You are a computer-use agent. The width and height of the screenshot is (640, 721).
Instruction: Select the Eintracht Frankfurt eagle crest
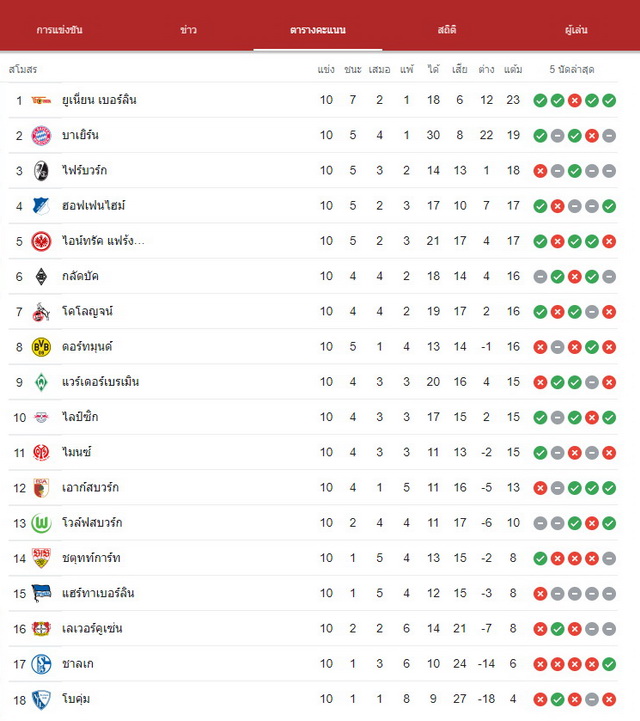click(41, 241)
